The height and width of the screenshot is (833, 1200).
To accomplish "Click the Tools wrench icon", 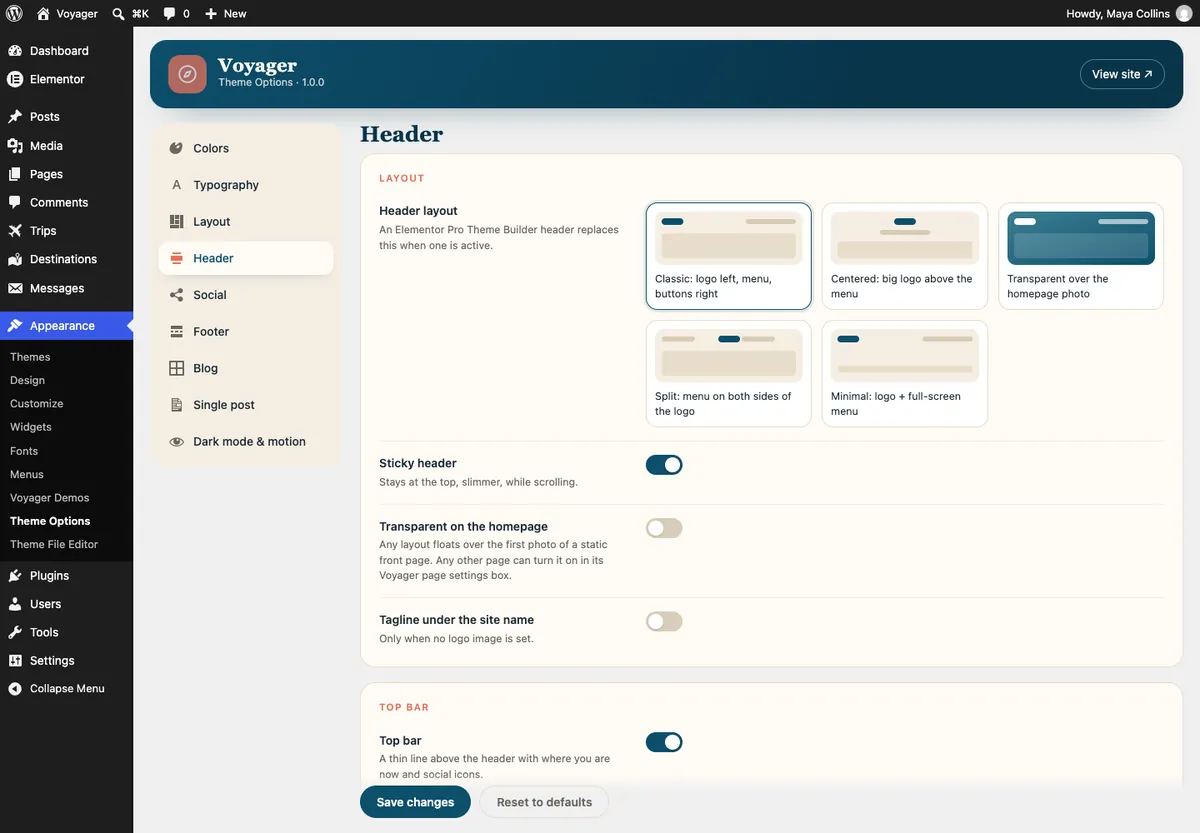I will (15, 632).
